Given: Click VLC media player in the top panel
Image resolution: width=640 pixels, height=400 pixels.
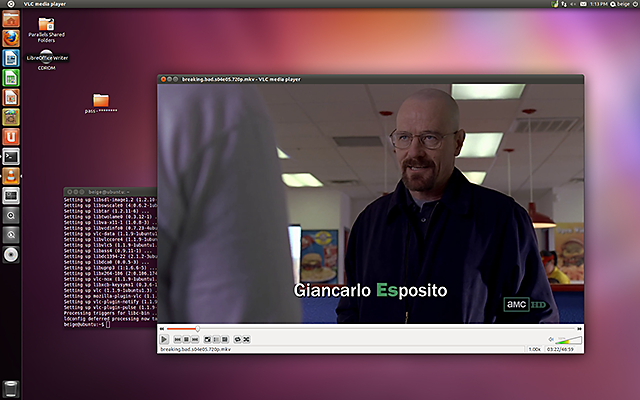Looking at the screenshot, I should point(44,4).
